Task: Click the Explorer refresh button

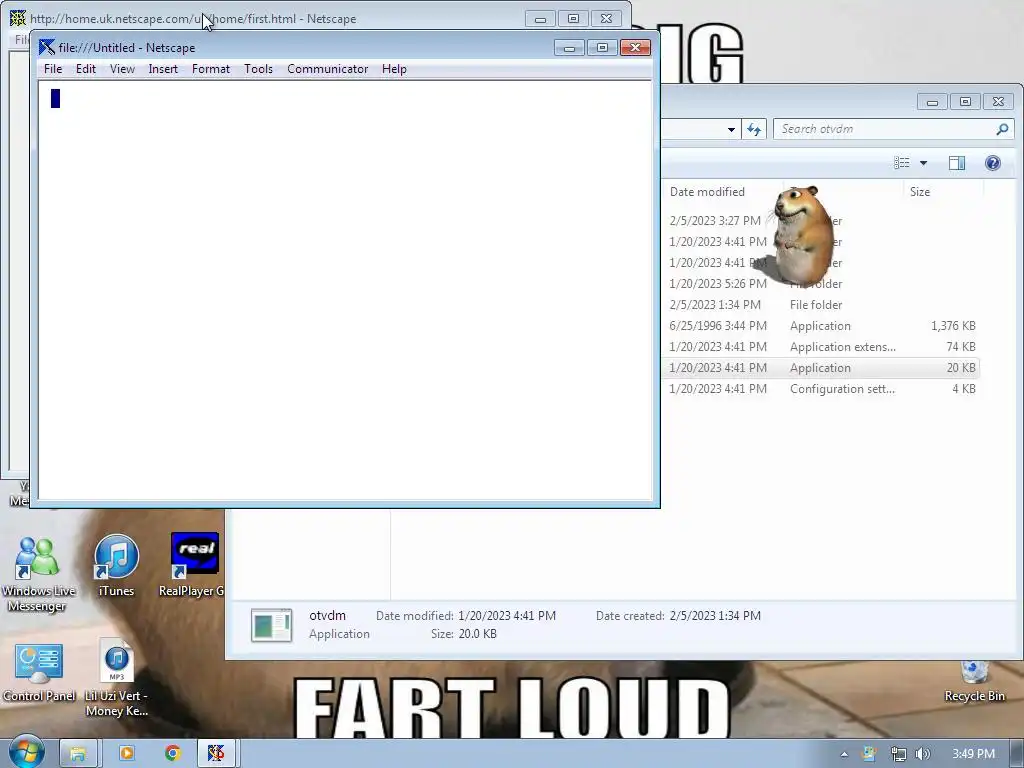Action: click(x=754, y=129)
